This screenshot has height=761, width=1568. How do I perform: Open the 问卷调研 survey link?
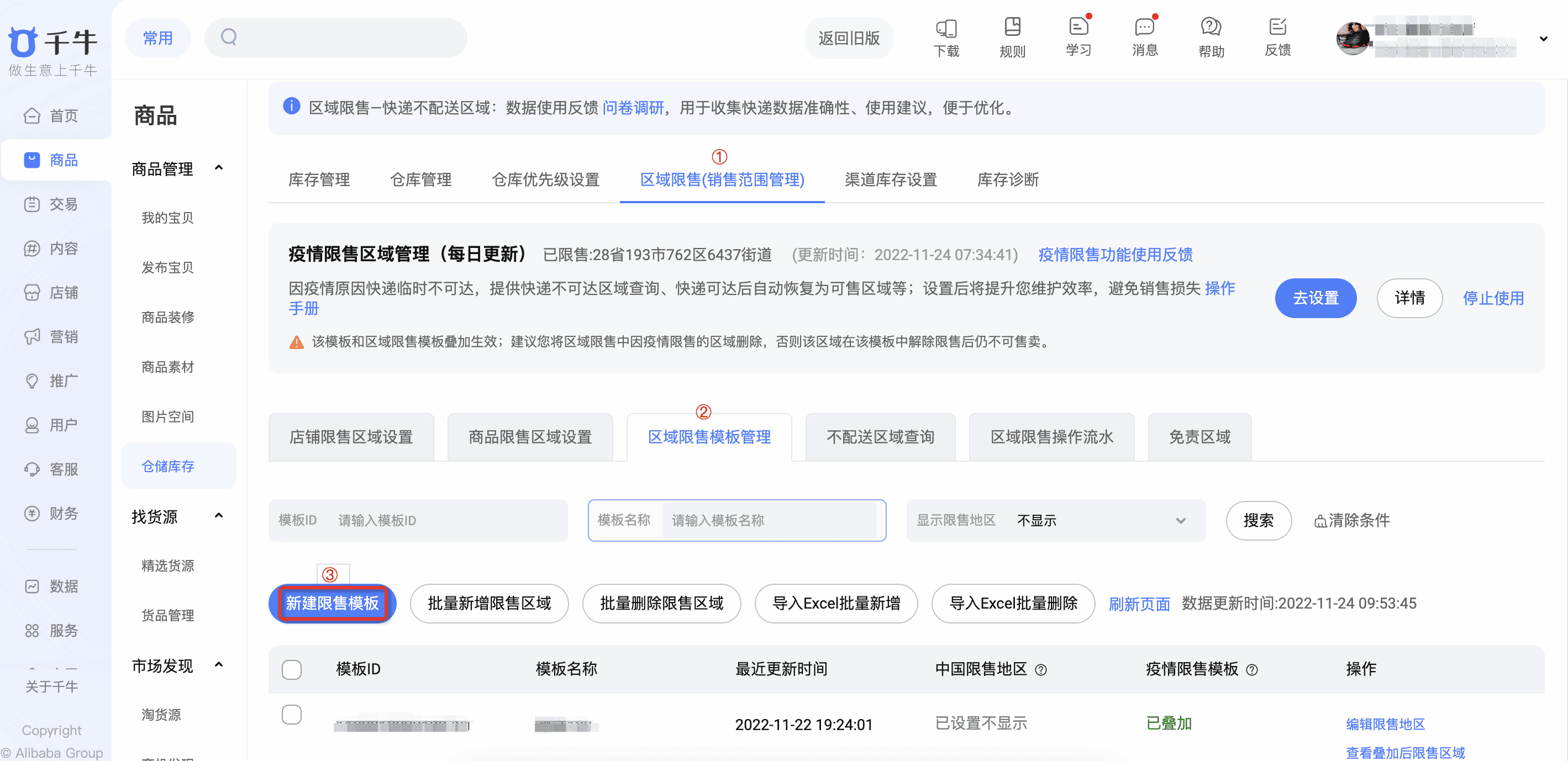click(x=633, y=108)
